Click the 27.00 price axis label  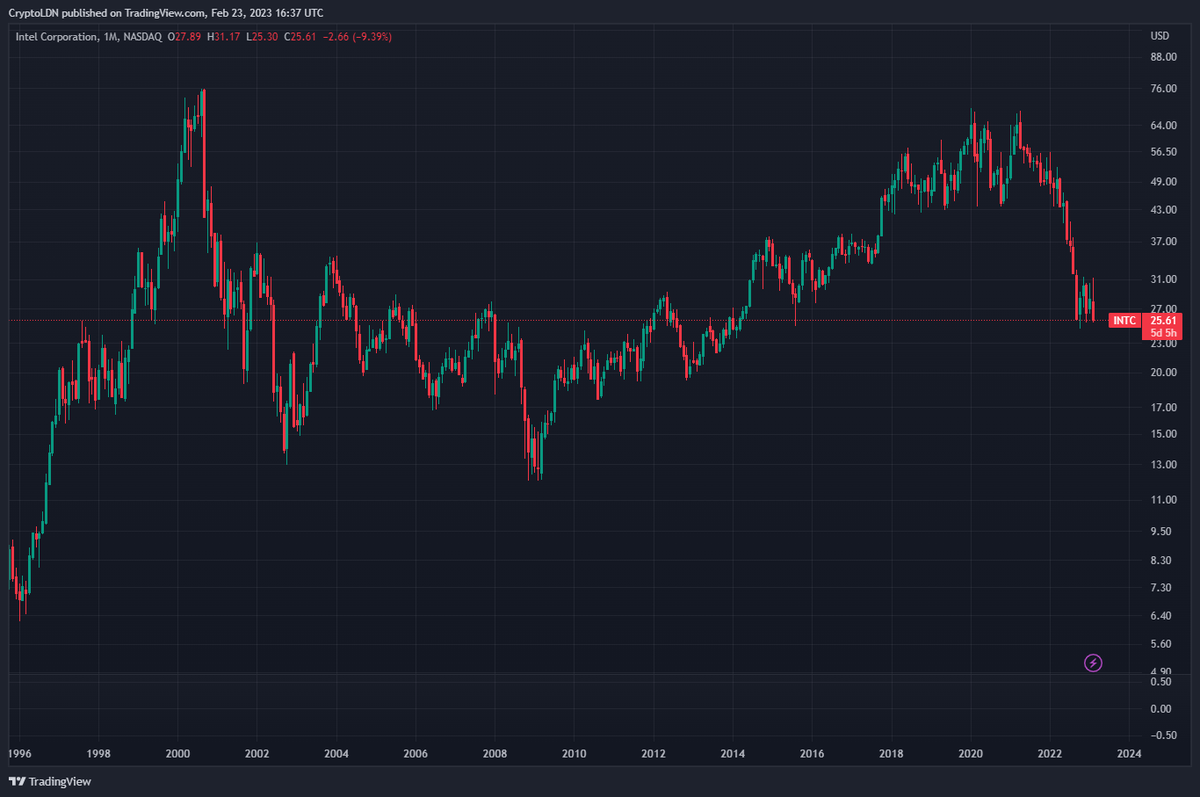(1162, 309)
